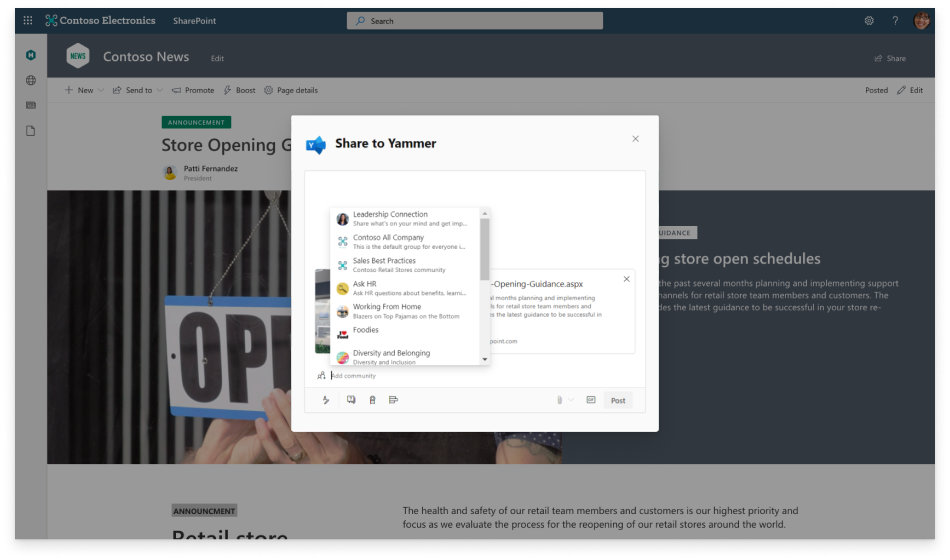
Task: Choose Diversity and Belonging community
Action: (405, 356)
